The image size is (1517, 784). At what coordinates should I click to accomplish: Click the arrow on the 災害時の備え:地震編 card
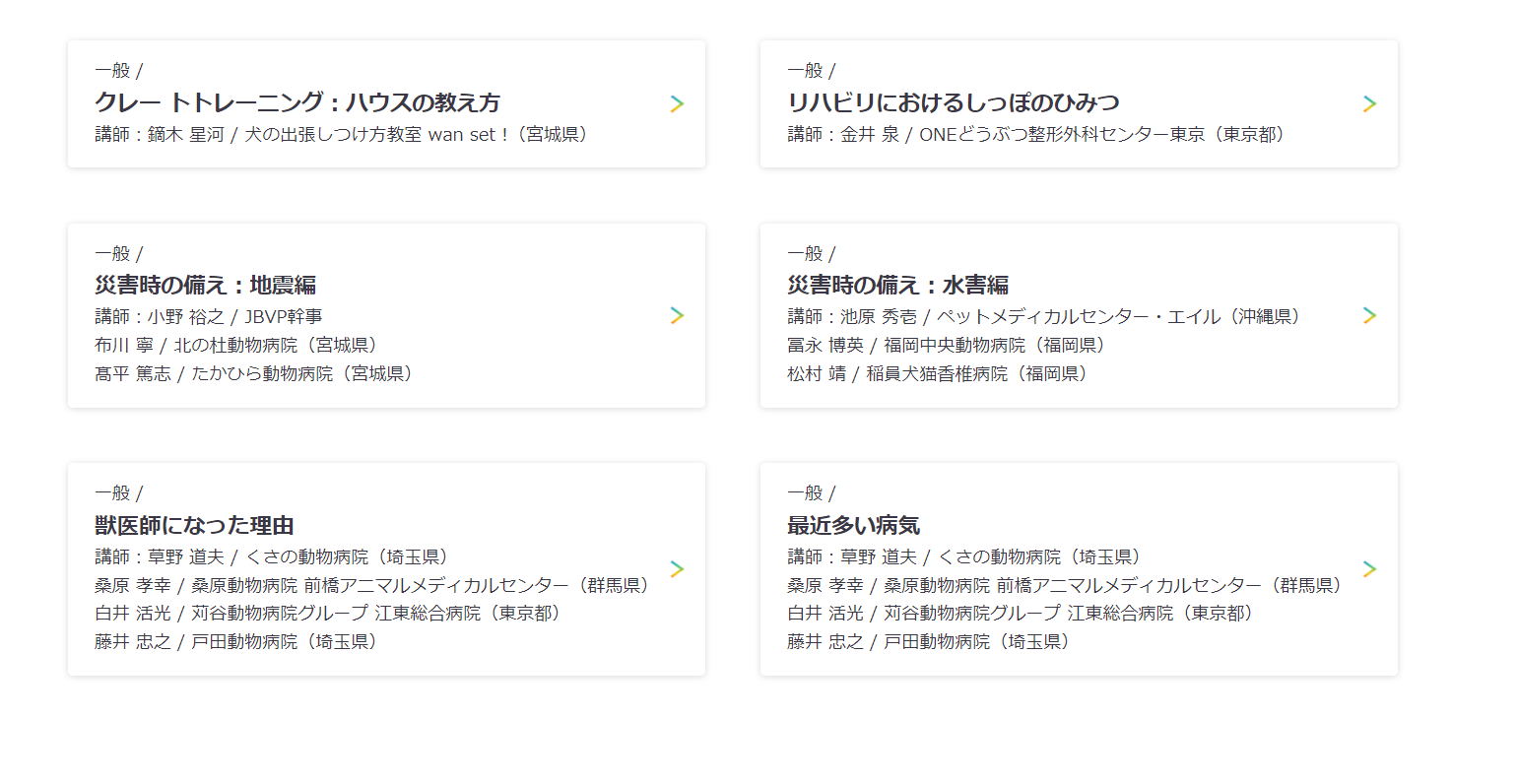pyautogui.click(x=677, y=315)
